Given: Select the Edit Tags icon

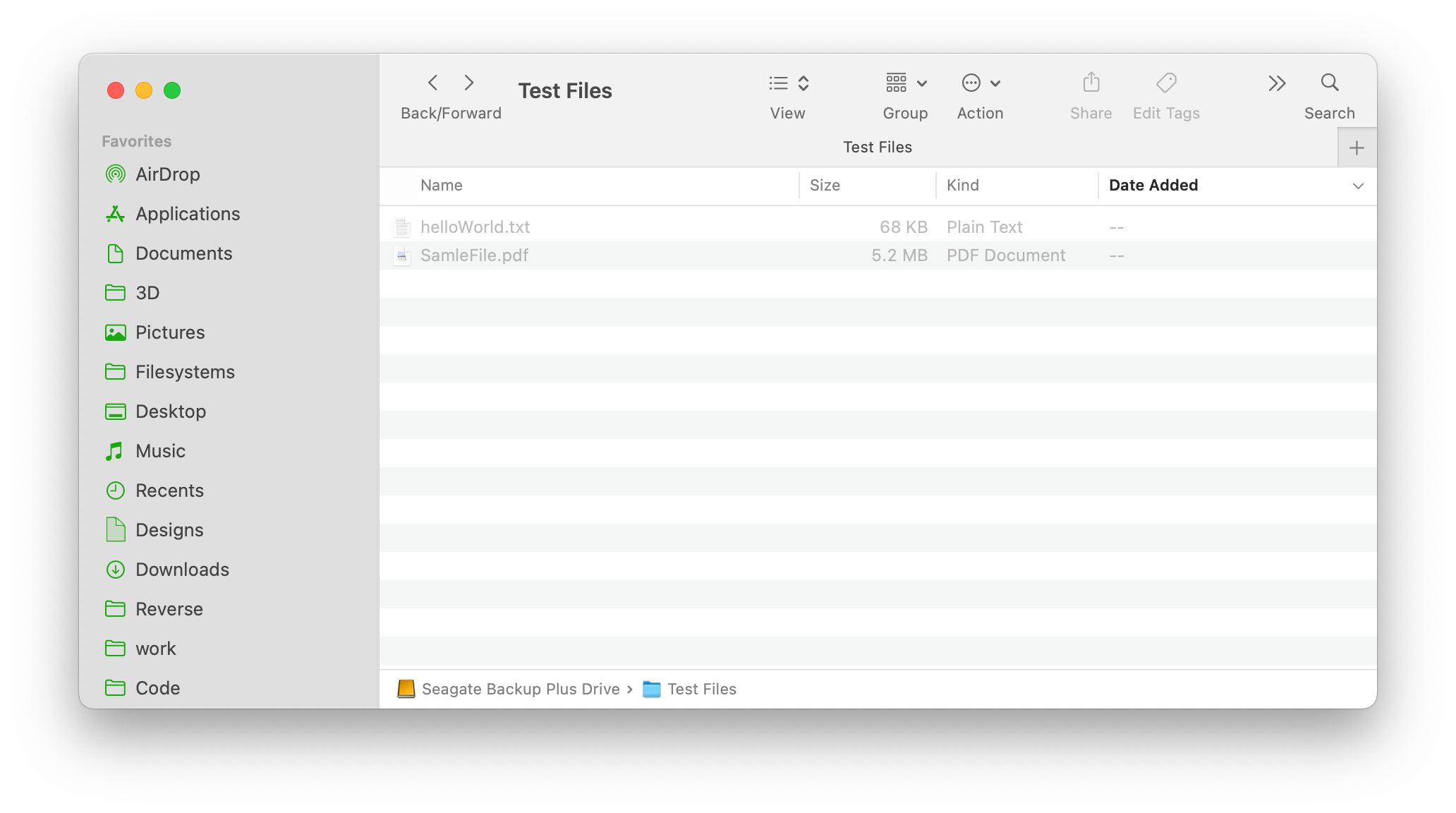Looking at the screenshot, I should 1165,83.
